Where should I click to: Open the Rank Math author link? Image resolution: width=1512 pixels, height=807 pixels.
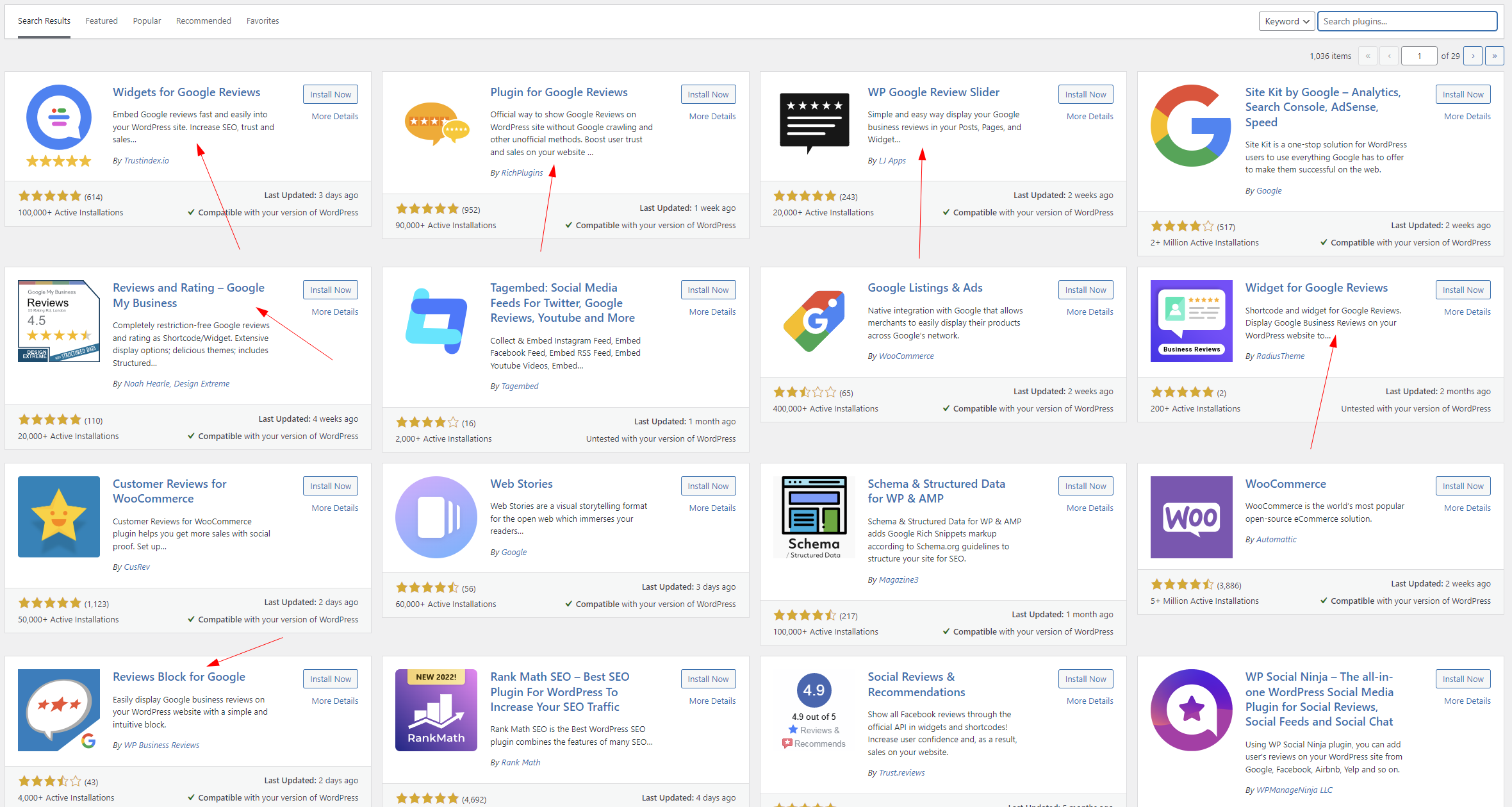click(520, 762)
